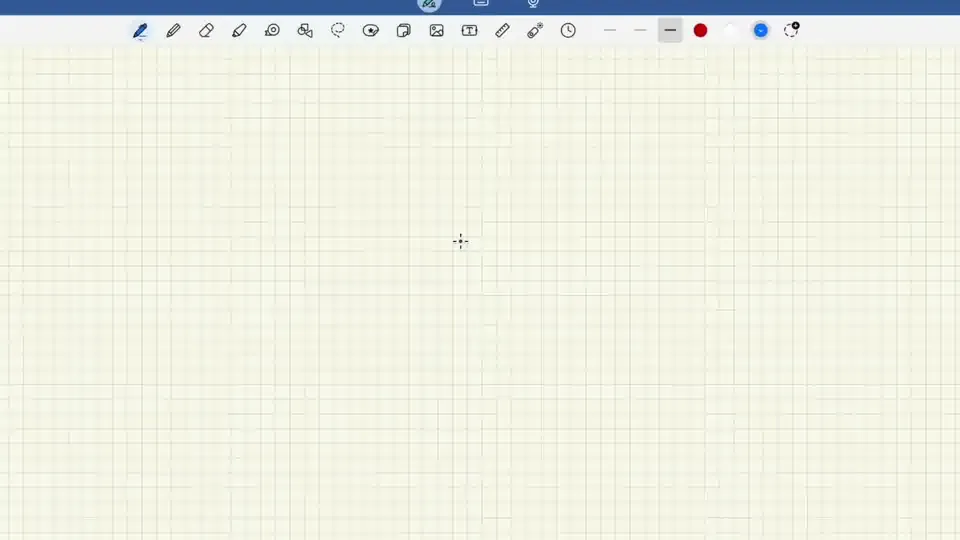The height and width of the screenshot is (540, 960).
Task: Activate the Laser pointer tool
Action: [x=535, y=31]
